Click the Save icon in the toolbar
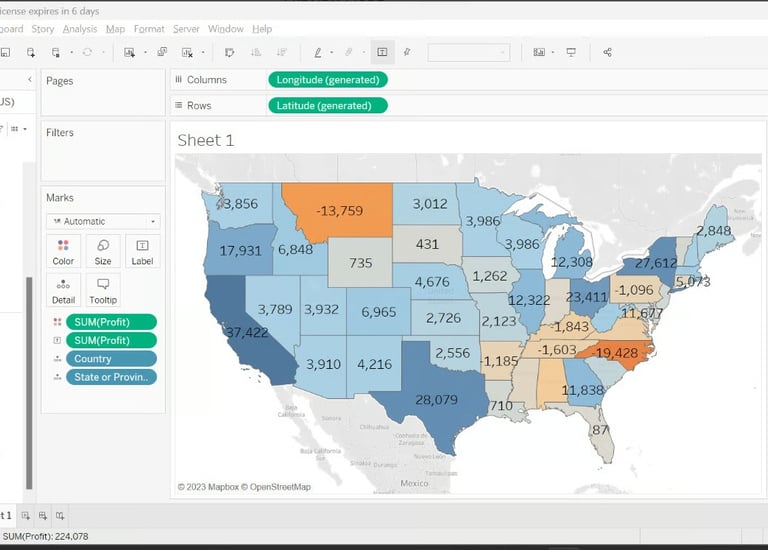 [5, 52]
